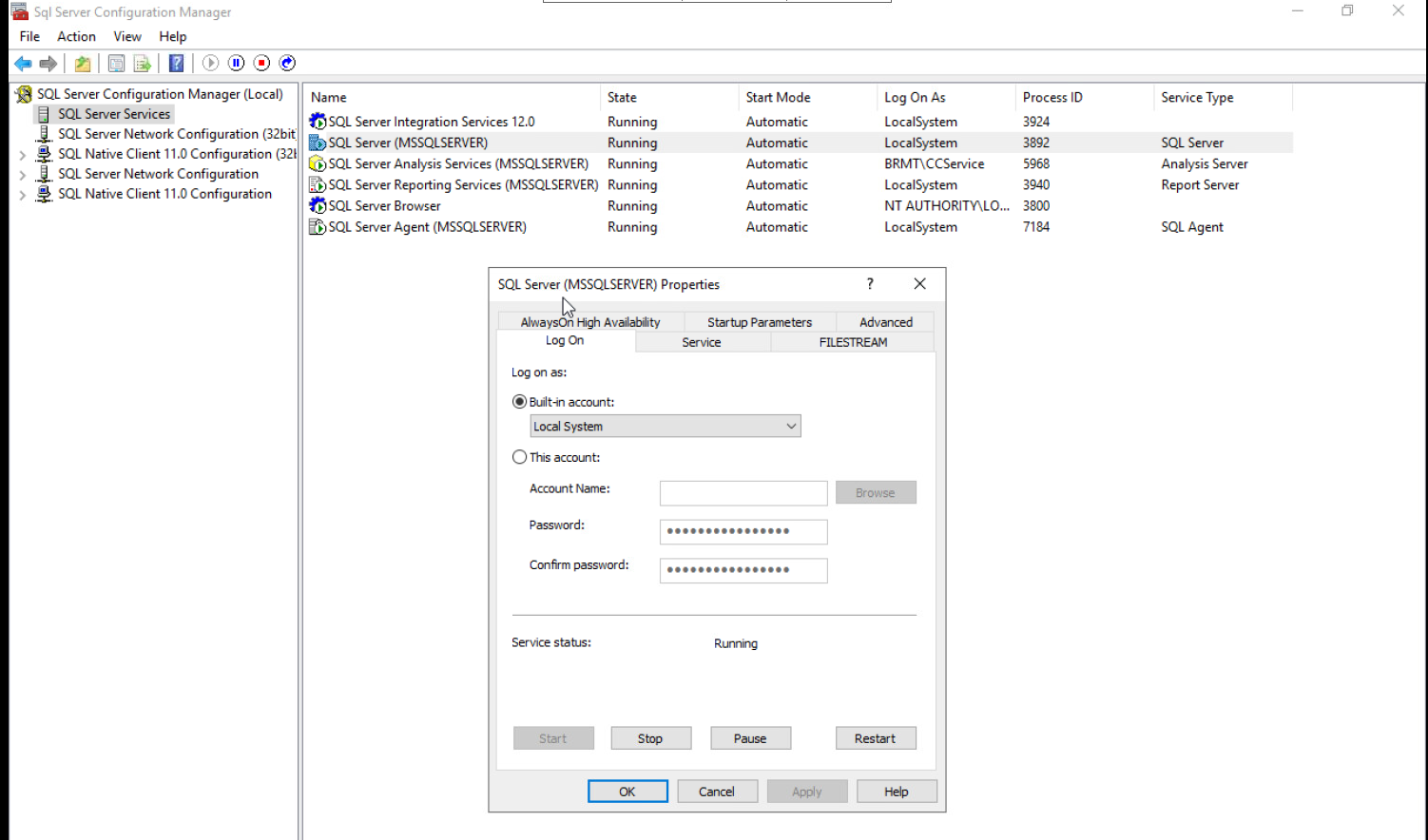Expand SQL Native Client 11.0 Configuration (32bit) node
The height and width of the screenshot is (840, 1428).
point(23,154)
